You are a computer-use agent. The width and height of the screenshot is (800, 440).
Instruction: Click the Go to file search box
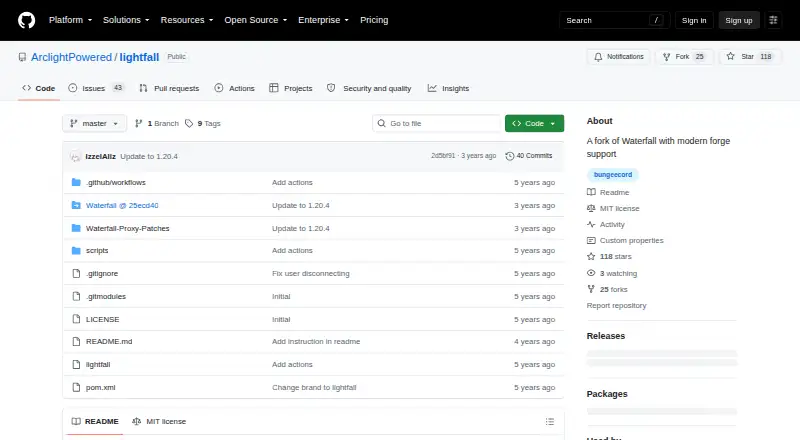(x=437, y=124)
